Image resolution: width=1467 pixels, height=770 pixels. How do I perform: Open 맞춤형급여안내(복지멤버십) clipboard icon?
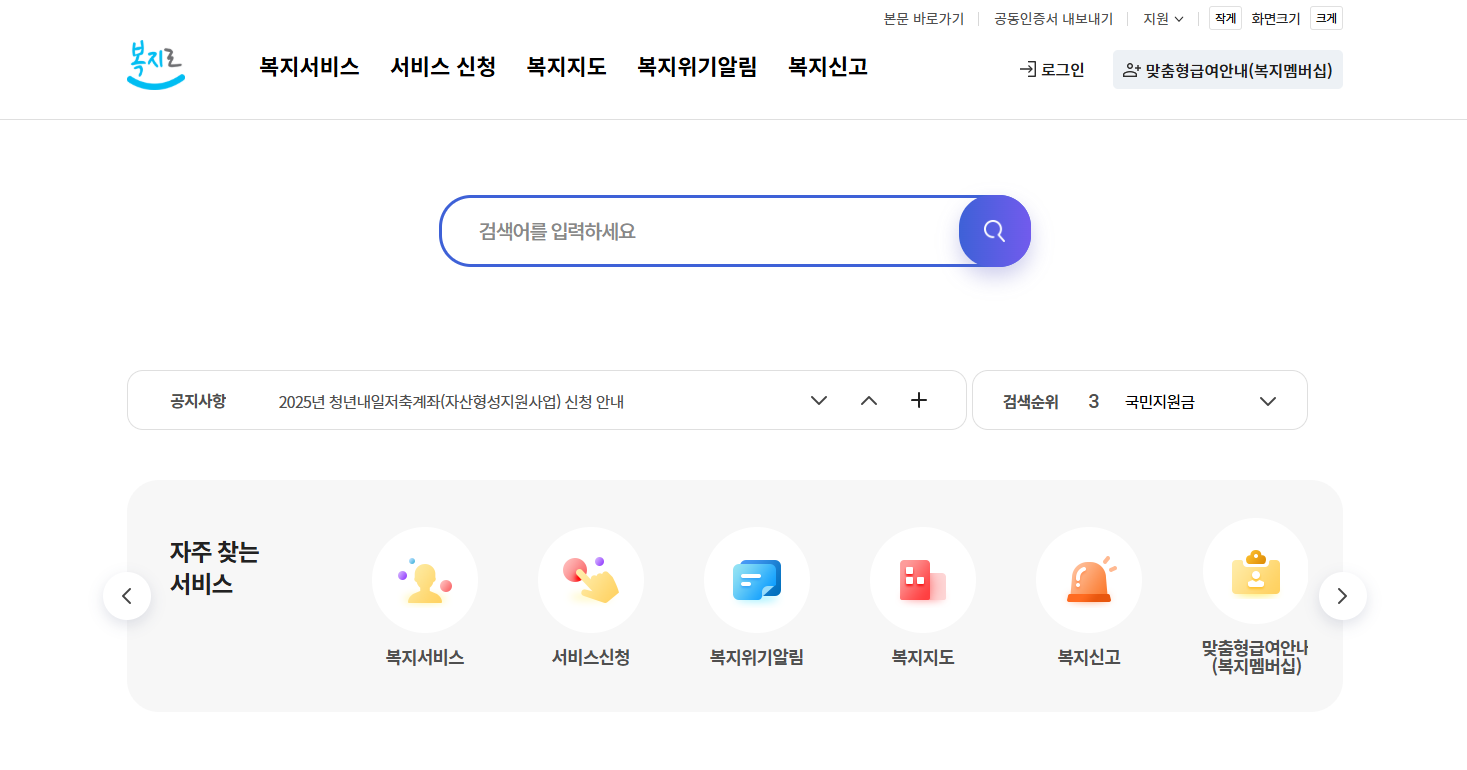click(x=1255, y=571)
